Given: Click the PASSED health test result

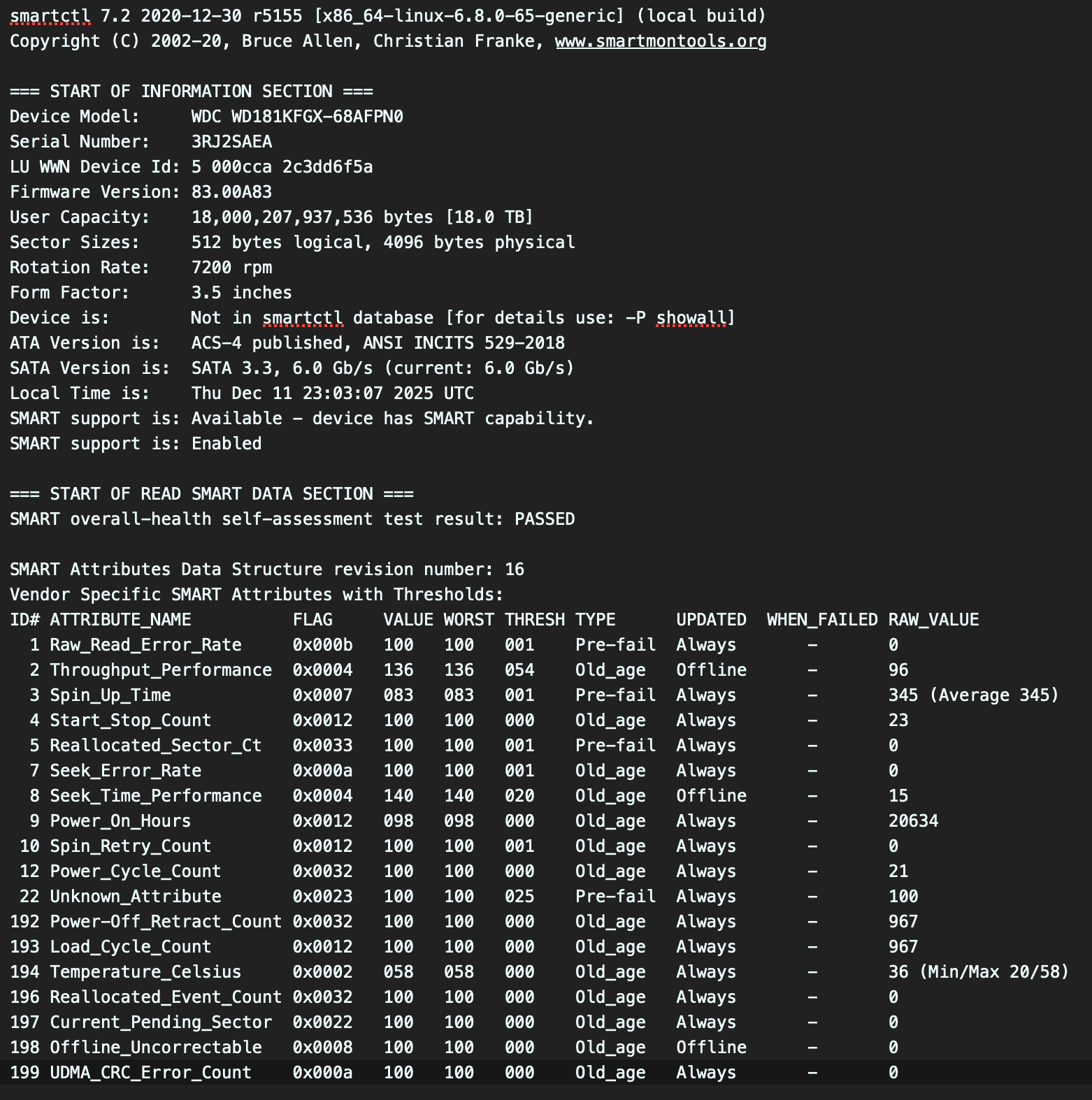Looking at the screenshot, I should pyautogui.click(x=544, y=519).
